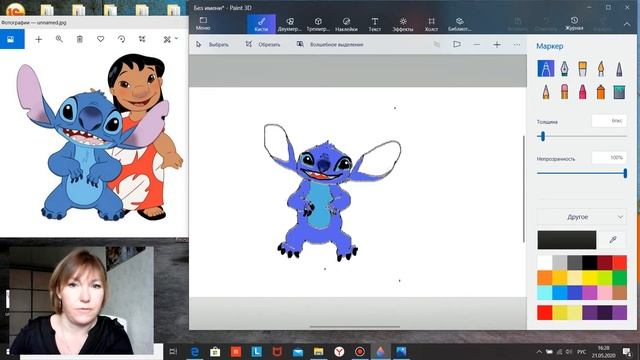This screenshot has width=640, height=360.
Task: Select the Fill bucket tool
Action: point(619,92)
